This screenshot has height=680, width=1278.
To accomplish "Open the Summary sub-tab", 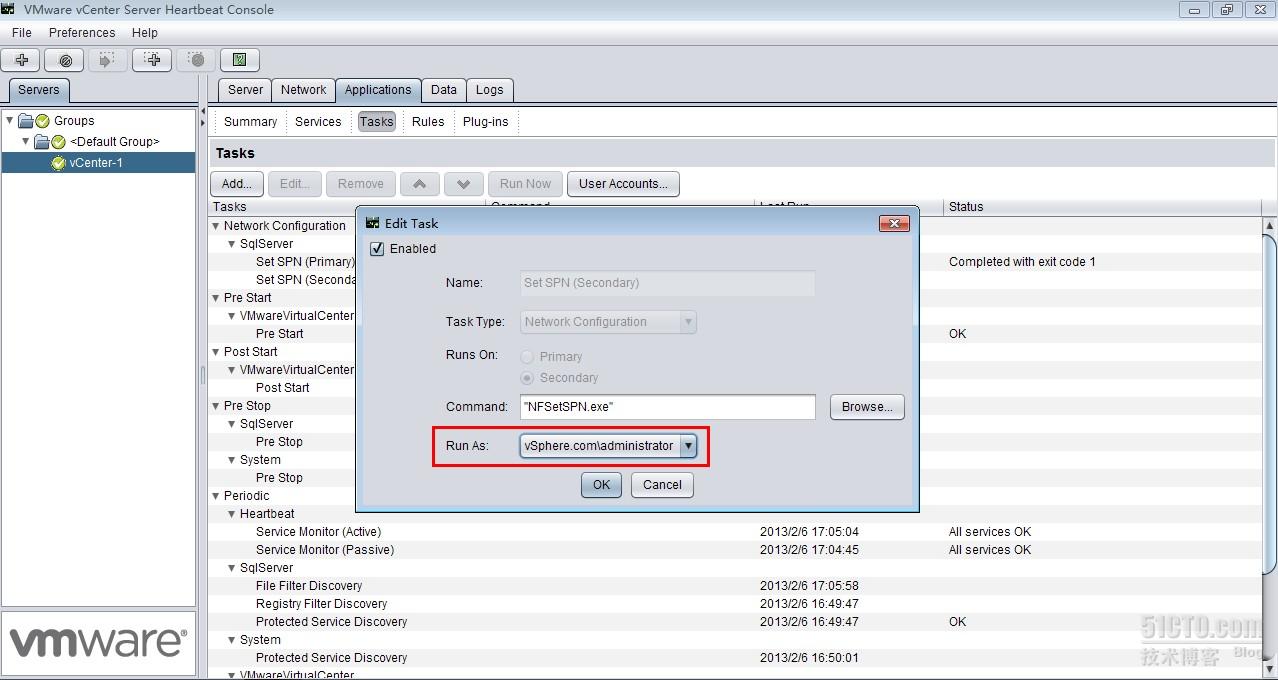I will (250, 122).
